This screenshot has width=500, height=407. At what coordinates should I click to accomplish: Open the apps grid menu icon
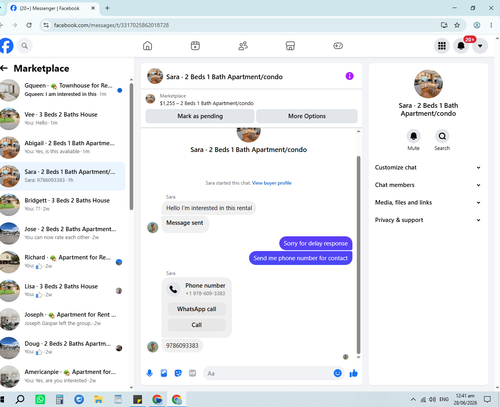pyautogui.click(x=442, y=46)
